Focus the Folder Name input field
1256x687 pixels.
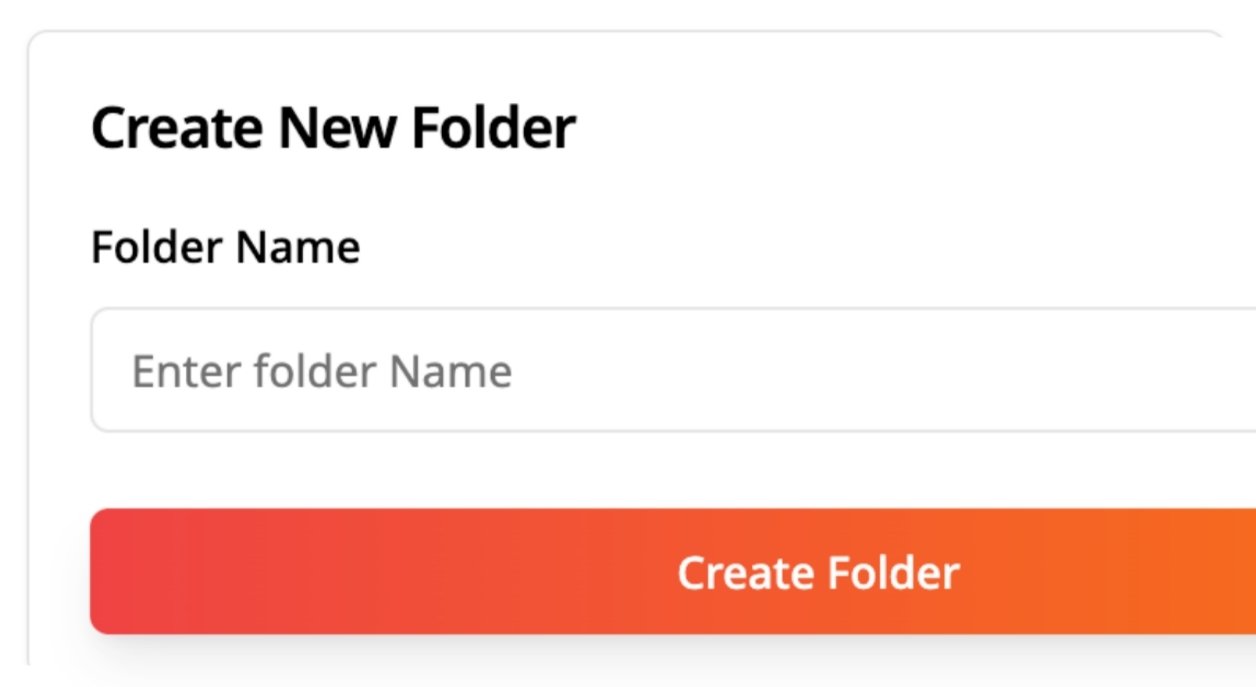point(673,370)
